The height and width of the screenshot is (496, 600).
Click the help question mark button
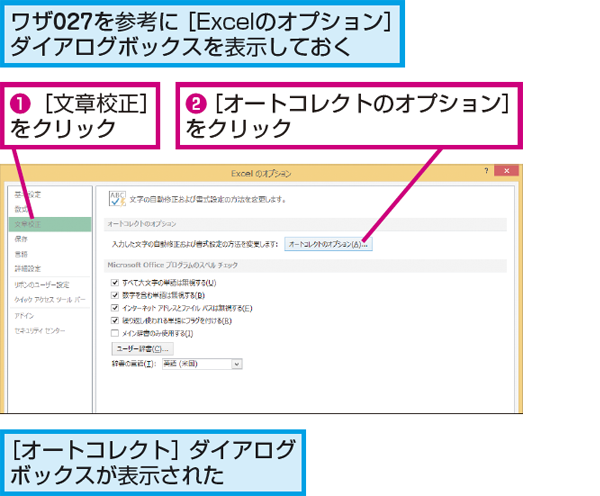(486, 171)
